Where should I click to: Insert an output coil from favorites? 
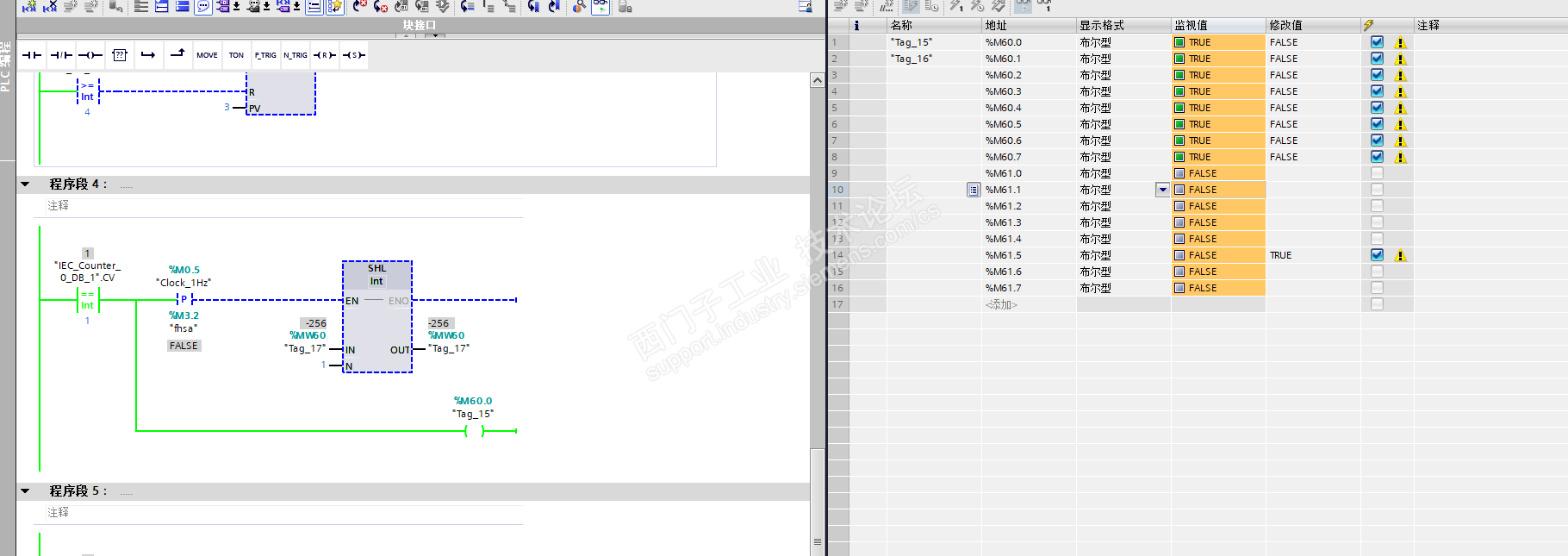pyautogui.click(x=90, y=55)
